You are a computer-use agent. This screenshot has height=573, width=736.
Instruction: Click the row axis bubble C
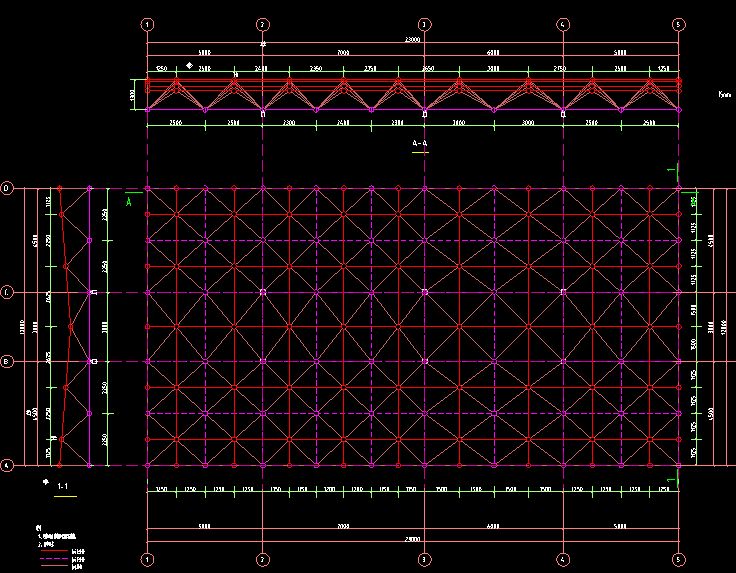(x=7, y=292)
